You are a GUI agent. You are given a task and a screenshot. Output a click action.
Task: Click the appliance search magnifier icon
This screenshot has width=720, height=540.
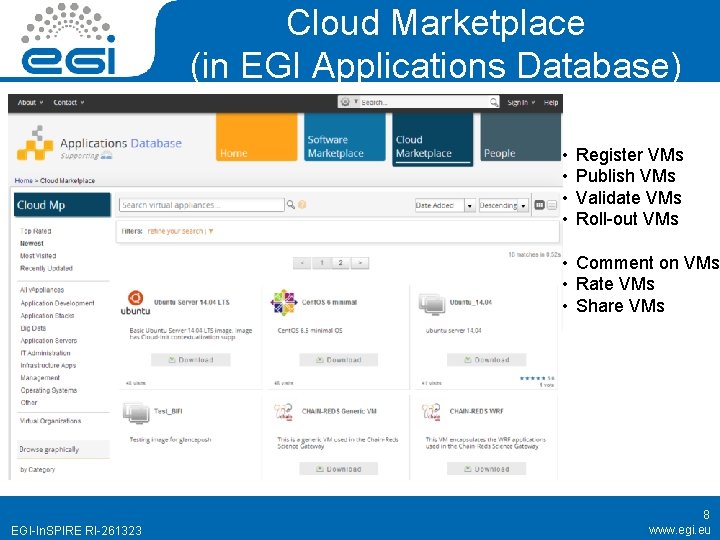click(291, 204)
